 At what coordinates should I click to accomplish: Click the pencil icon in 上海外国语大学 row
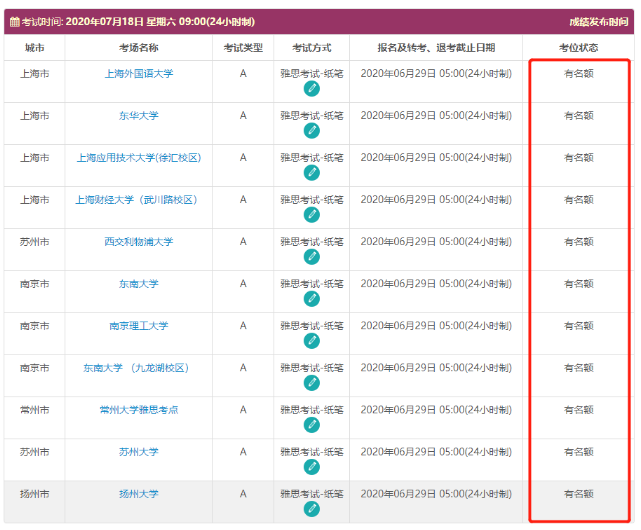coord(312,89)
